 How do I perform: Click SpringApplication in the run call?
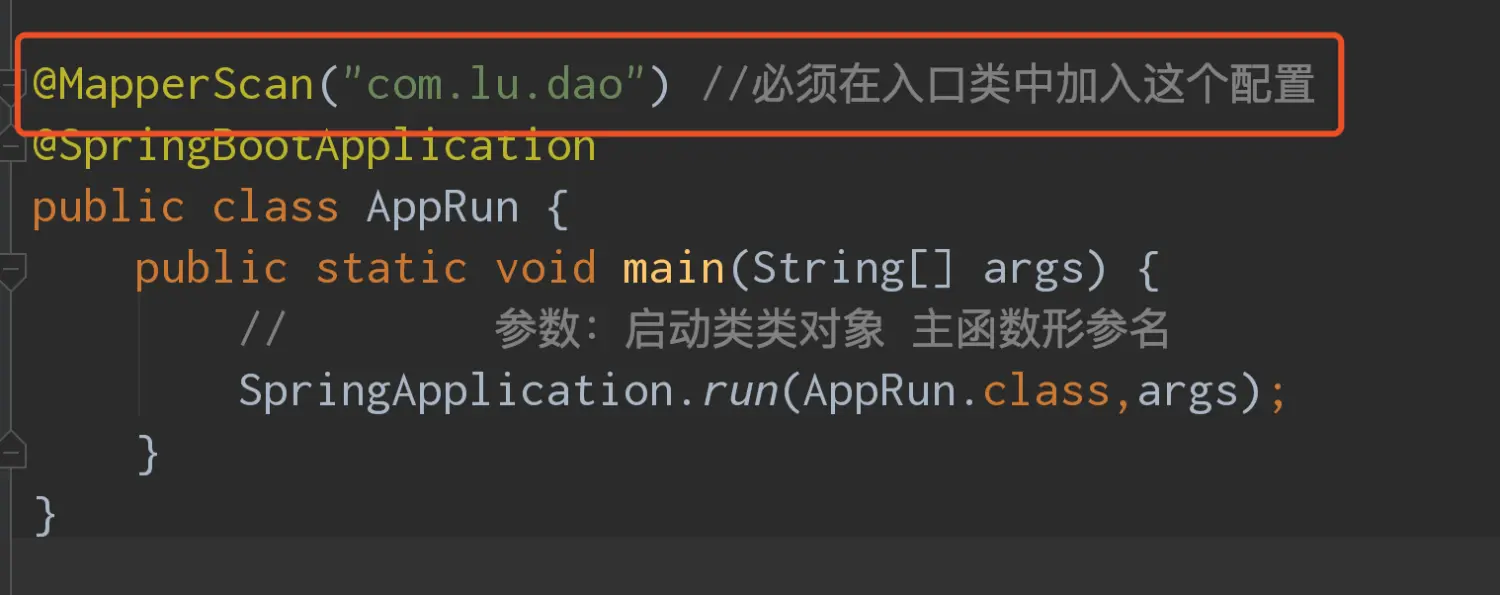click(456, 391)
